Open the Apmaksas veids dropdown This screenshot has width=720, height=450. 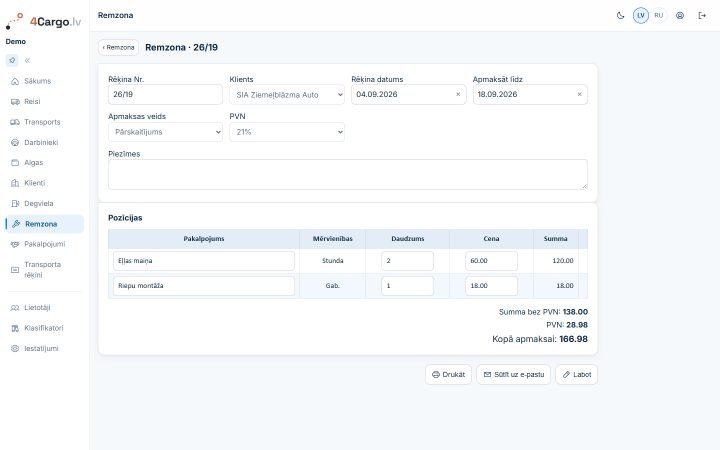pos(165,132)
